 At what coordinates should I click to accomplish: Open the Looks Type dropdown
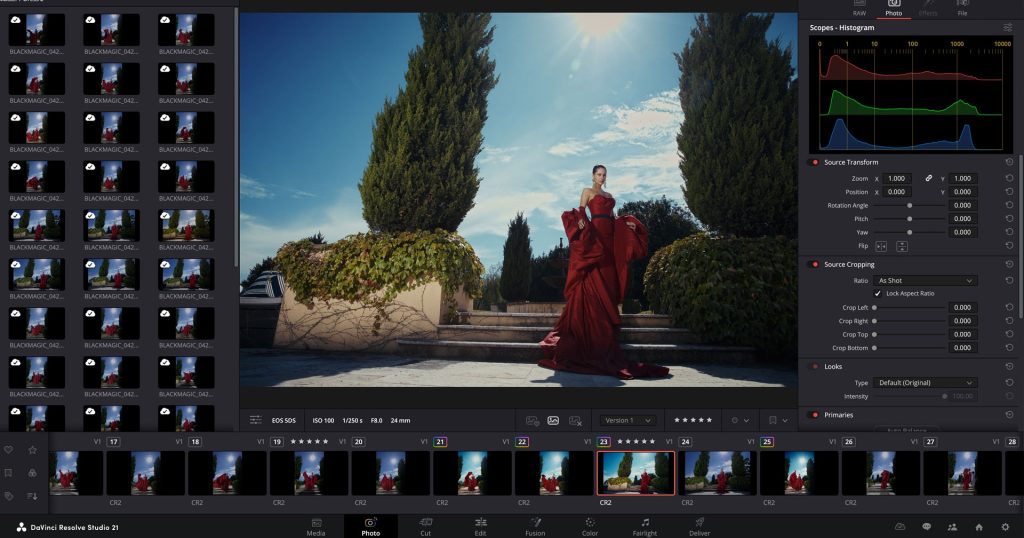pos(925,383)
